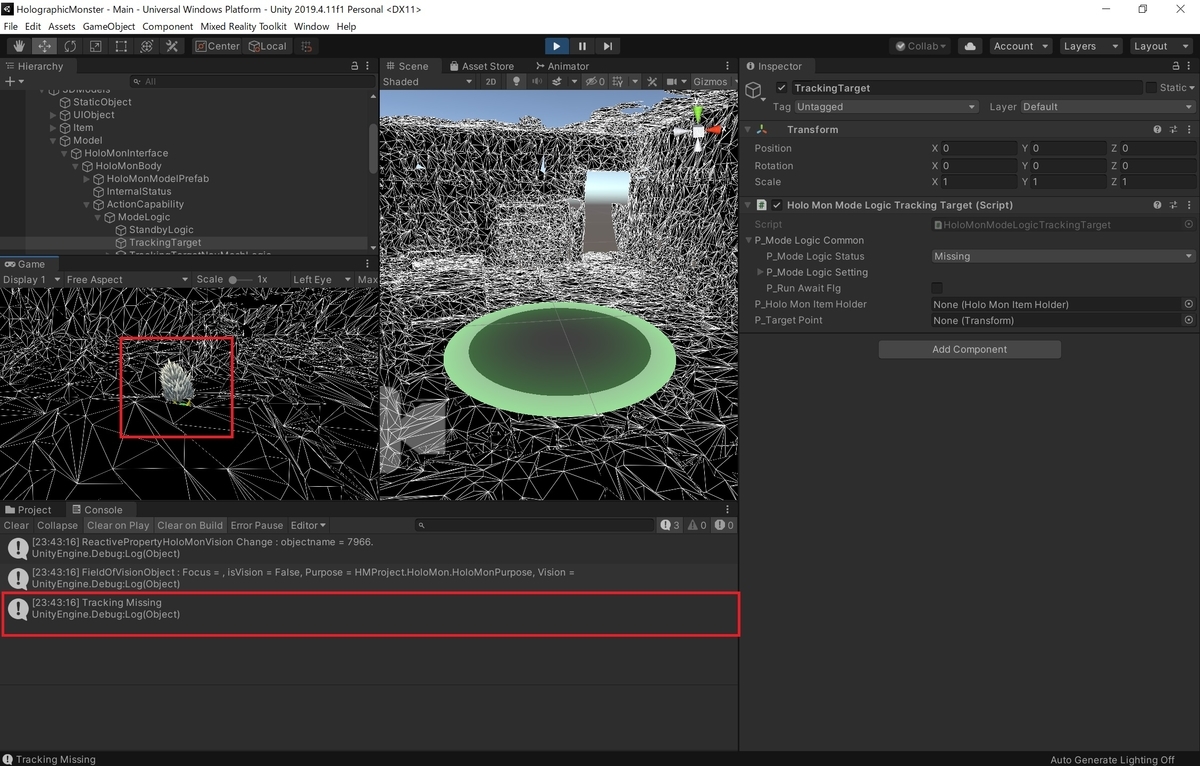Enable the Static checkbox
This screenshot has height=766, width=1200.
[x=1150, y=88]
